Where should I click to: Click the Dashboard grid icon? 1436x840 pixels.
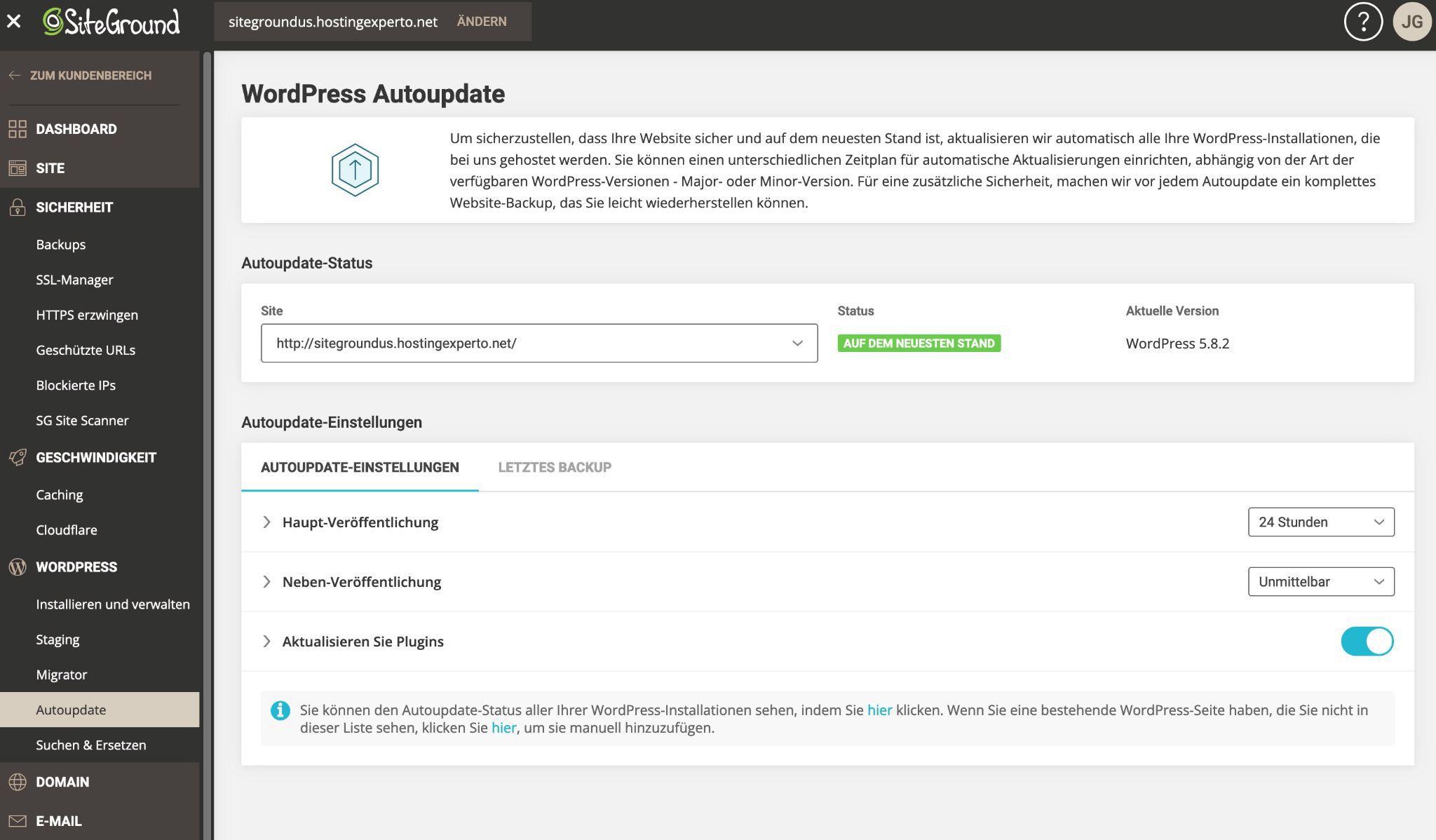tap(18, 129)
